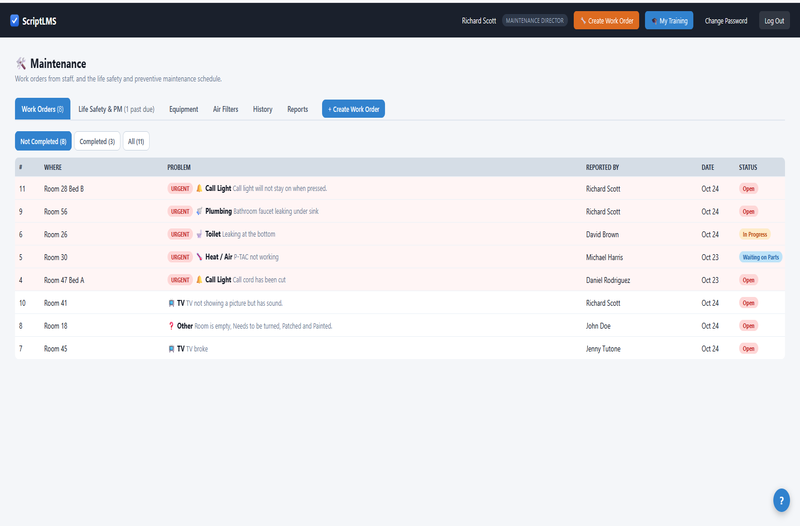Click URGENT badge in Room 56 row
The width and height of the screenshot is (800, 526).
(x=180, y=211)
